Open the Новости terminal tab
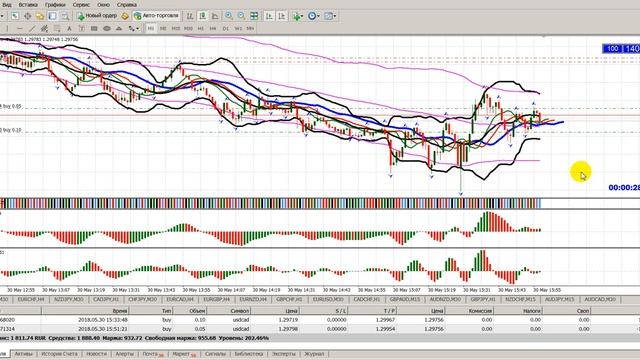This screenshot has width=640, height=360. tap(96, 354)
